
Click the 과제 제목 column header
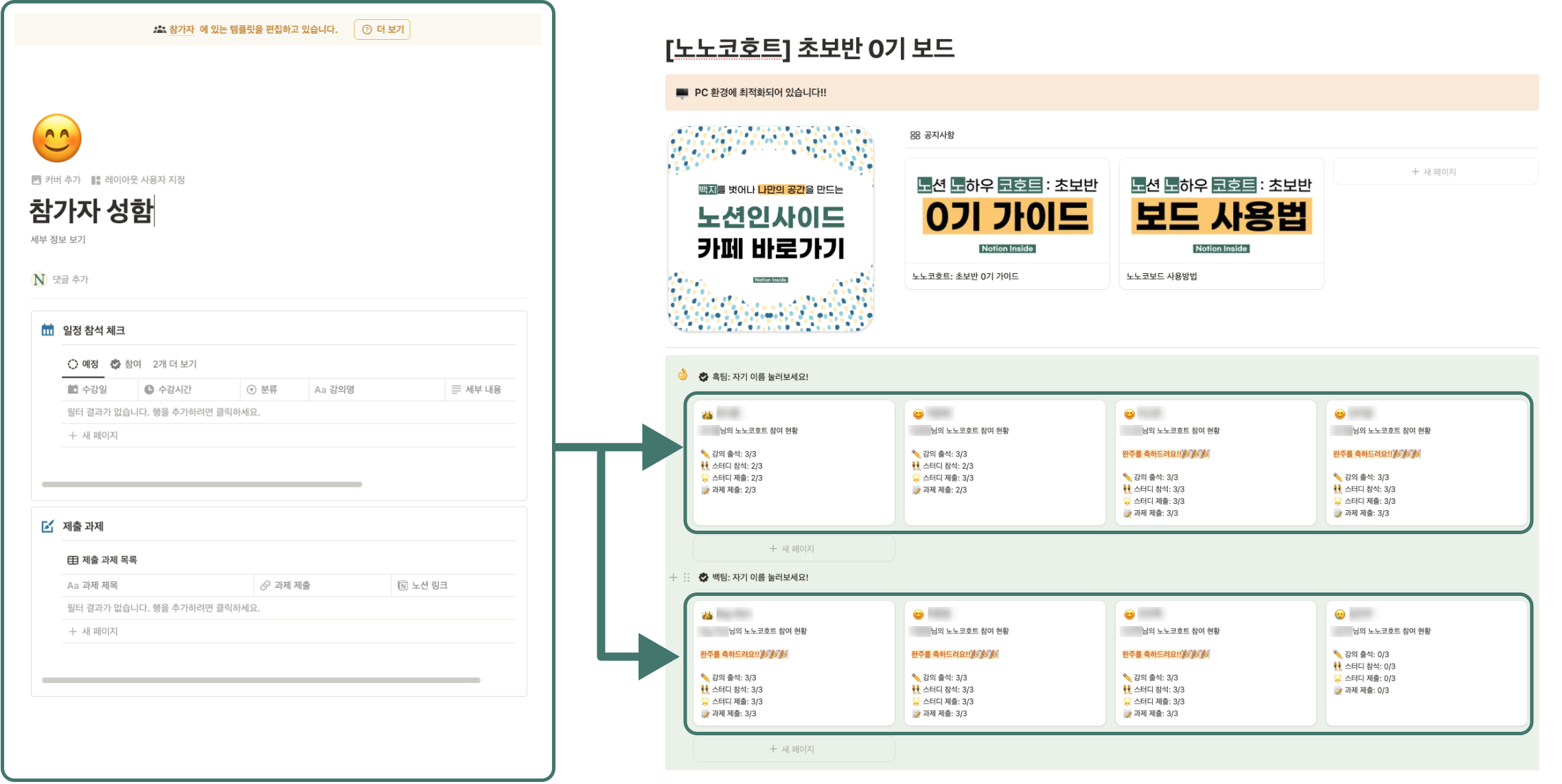click(158, 585)
